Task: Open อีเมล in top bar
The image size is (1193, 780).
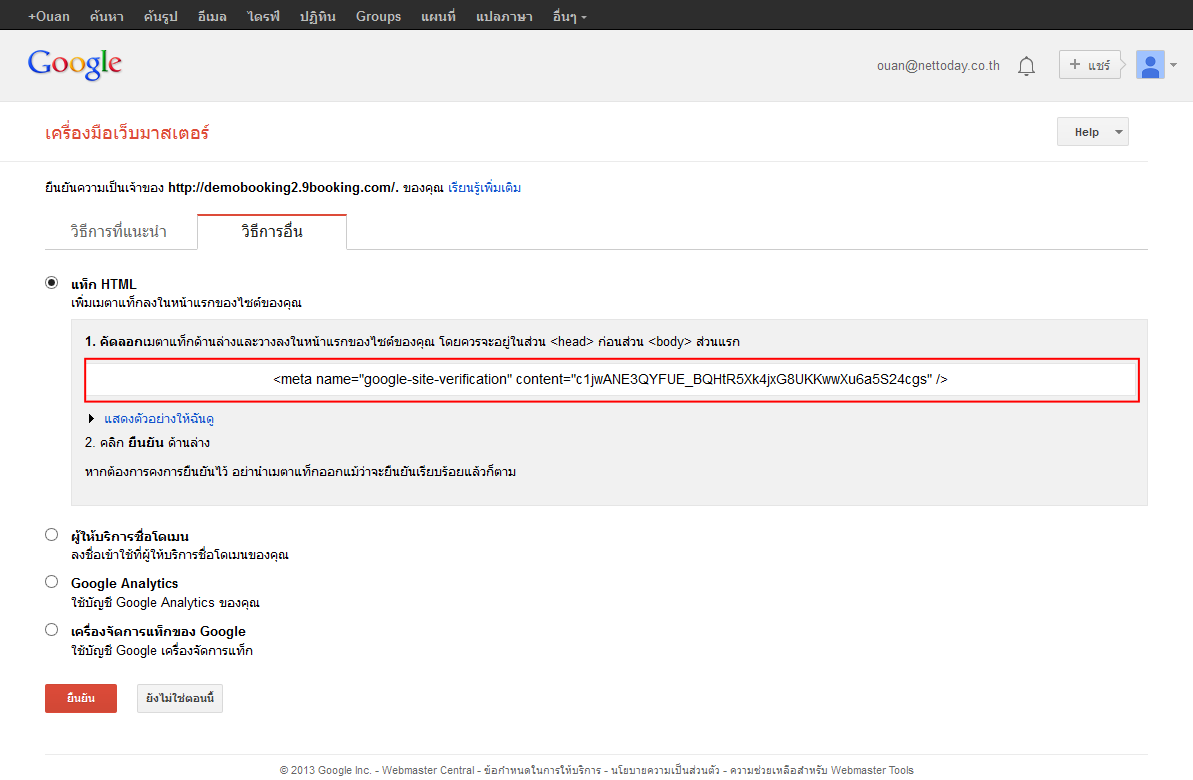Action: (x=212, y=16)
